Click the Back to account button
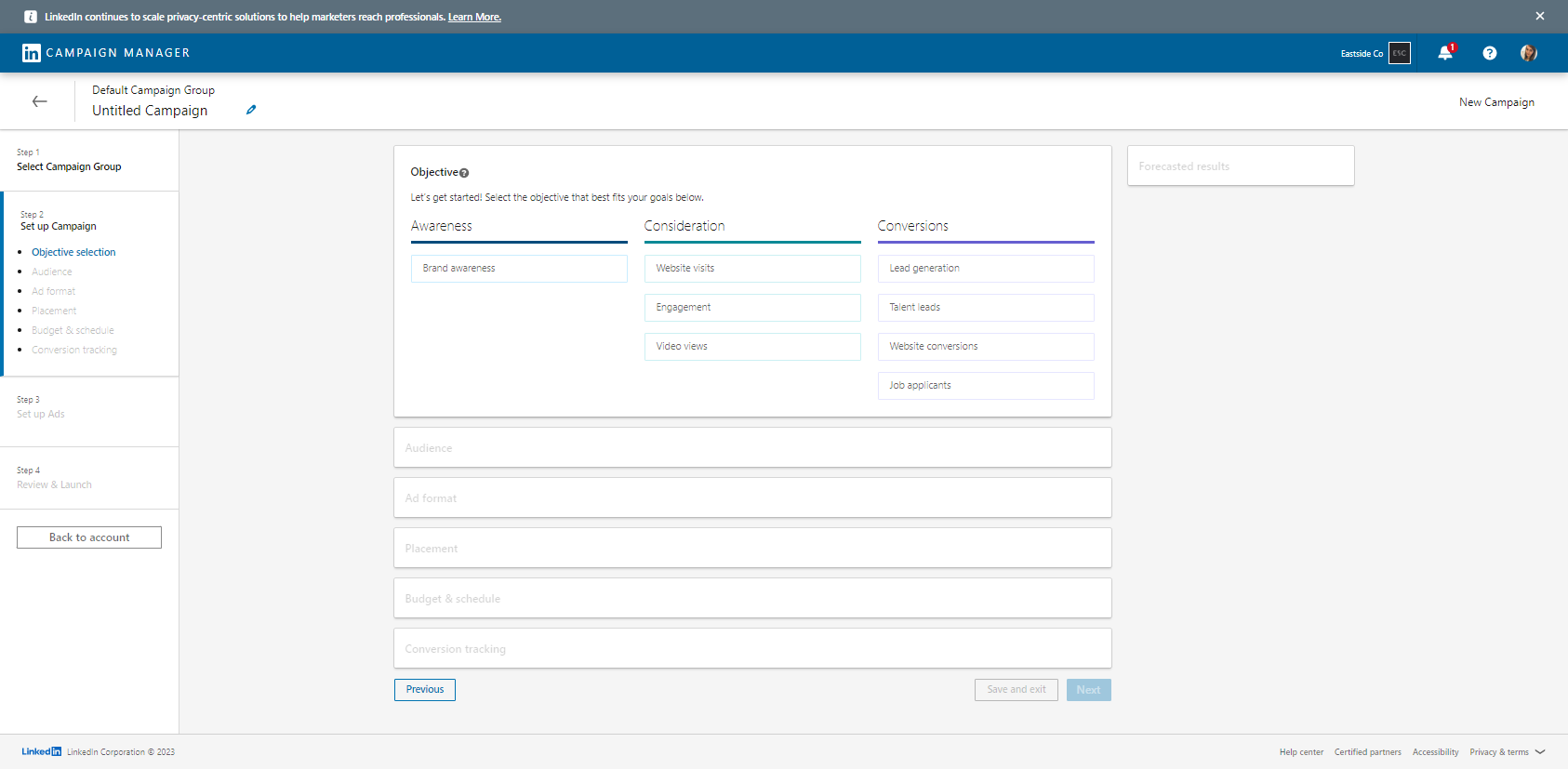Image resolution: width=1568 pixels, height=769 pixels. (x=89, y=537)
